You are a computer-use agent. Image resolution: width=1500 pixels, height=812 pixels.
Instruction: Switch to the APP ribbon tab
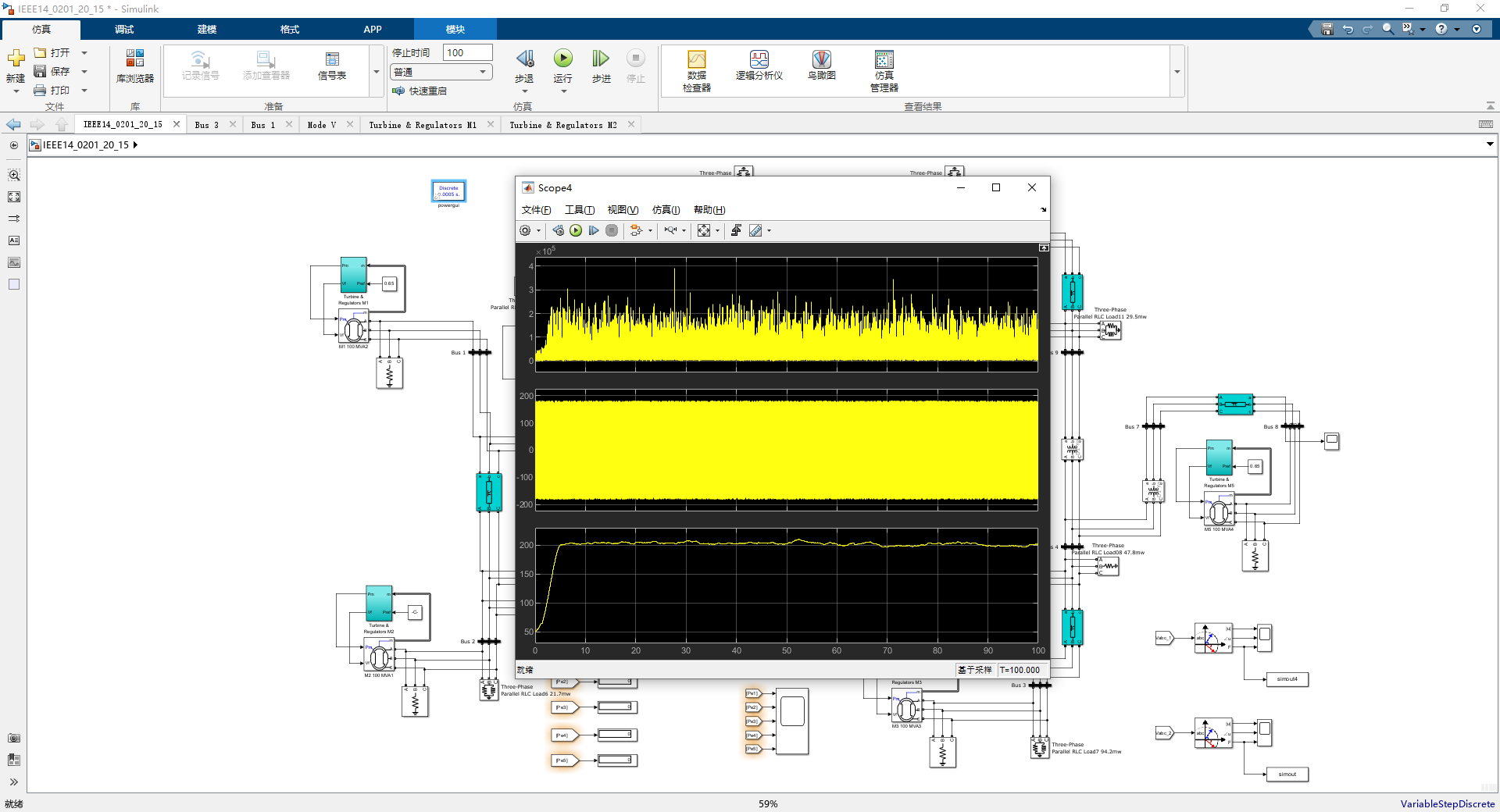(373, 29)
